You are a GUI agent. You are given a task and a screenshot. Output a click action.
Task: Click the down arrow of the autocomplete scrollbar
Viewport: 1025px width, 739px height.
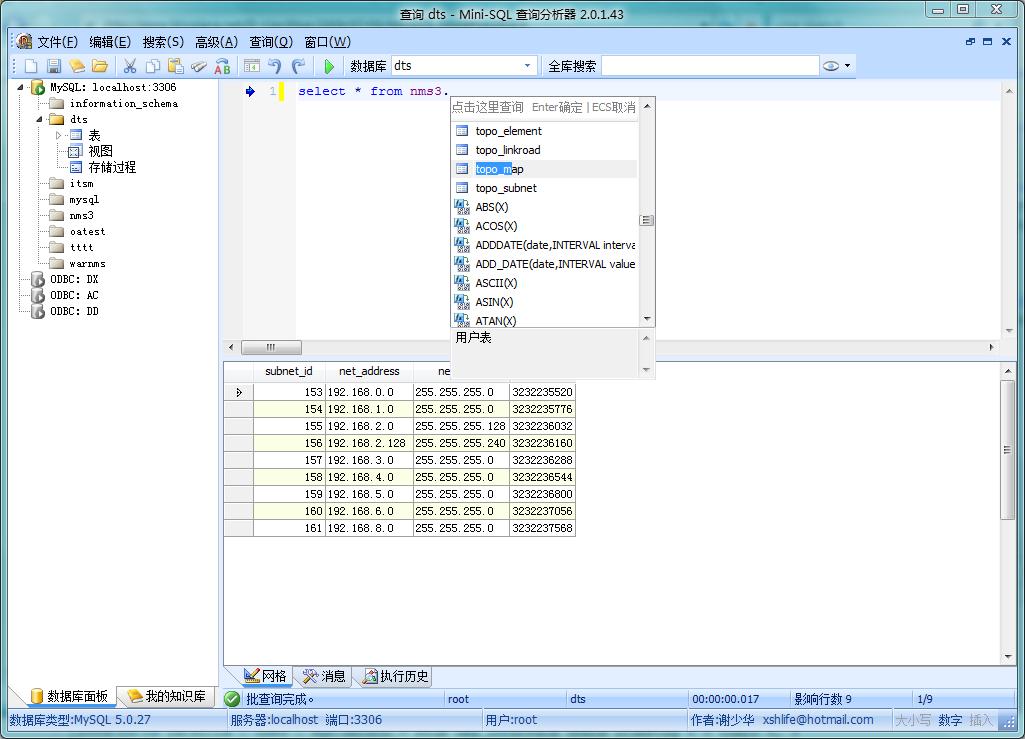(647, 319)
